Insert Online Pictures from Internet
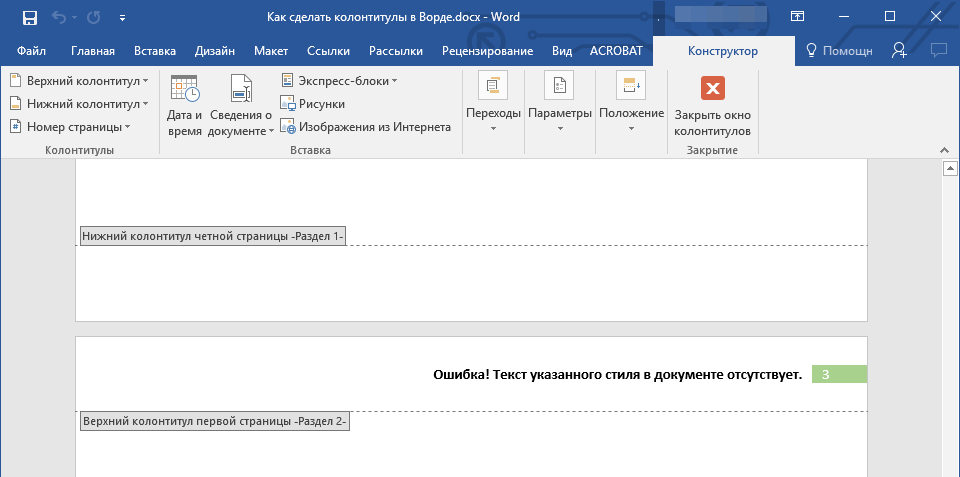The height and width of the screenshot is (477, 960). pos(366,127)
